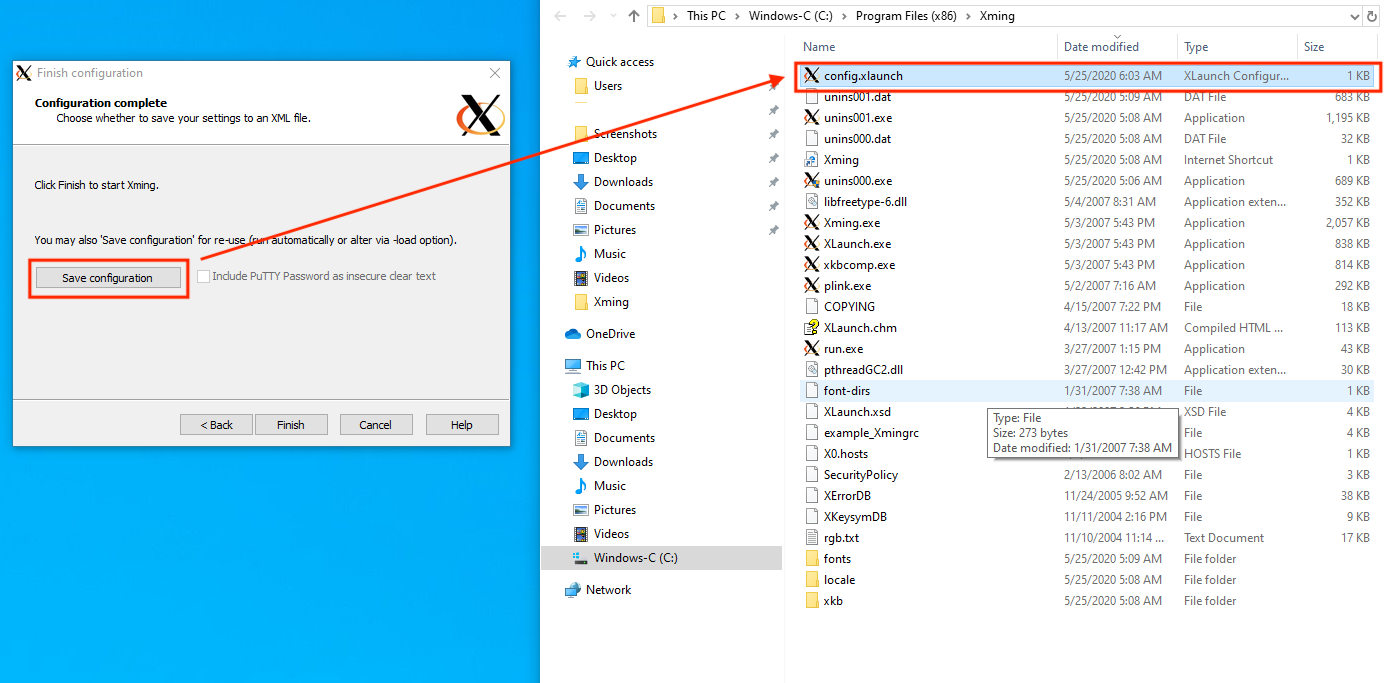
Task: Select Windows-C (C:) in navigation tree
Action: (635, 558)
